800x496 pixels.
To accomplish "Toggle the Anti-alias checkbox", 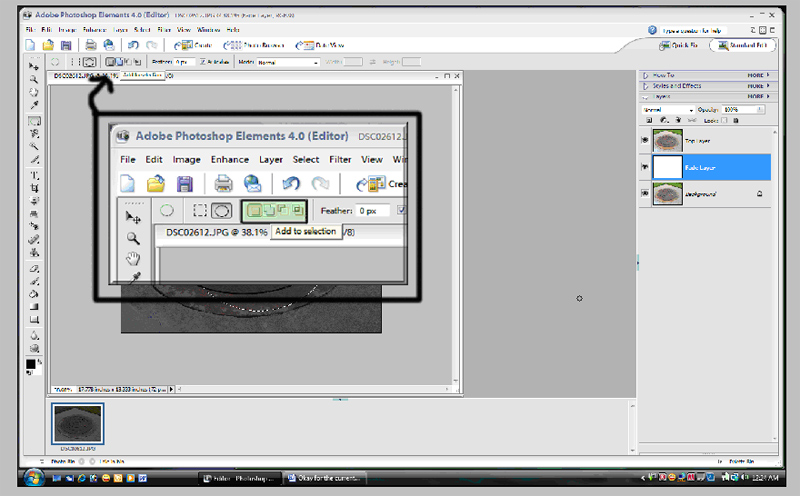I will tap(203, 62).
